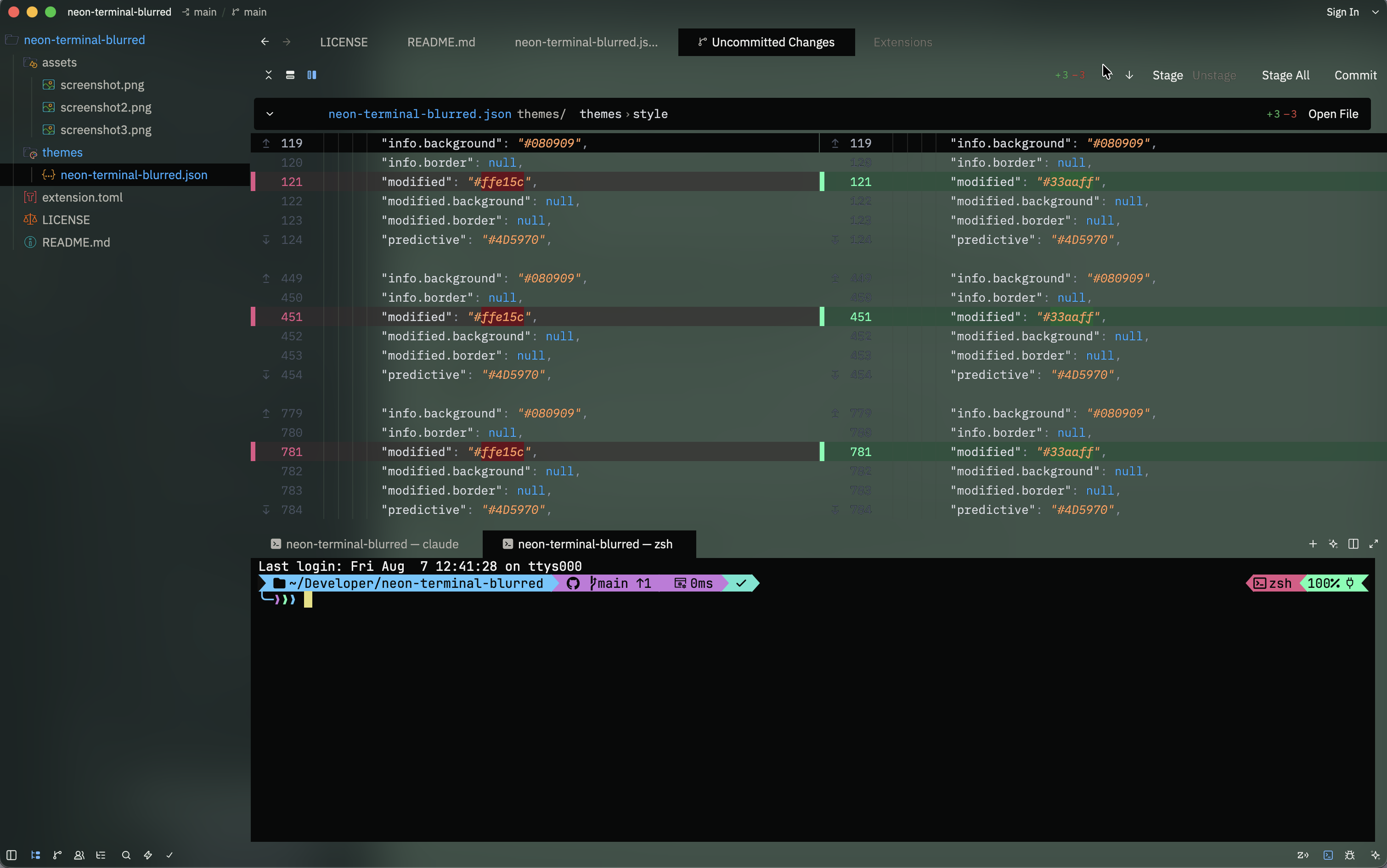Expand lines above line 119 in left diff pane
1387x868 pixels.
click(x=266, y=143)
